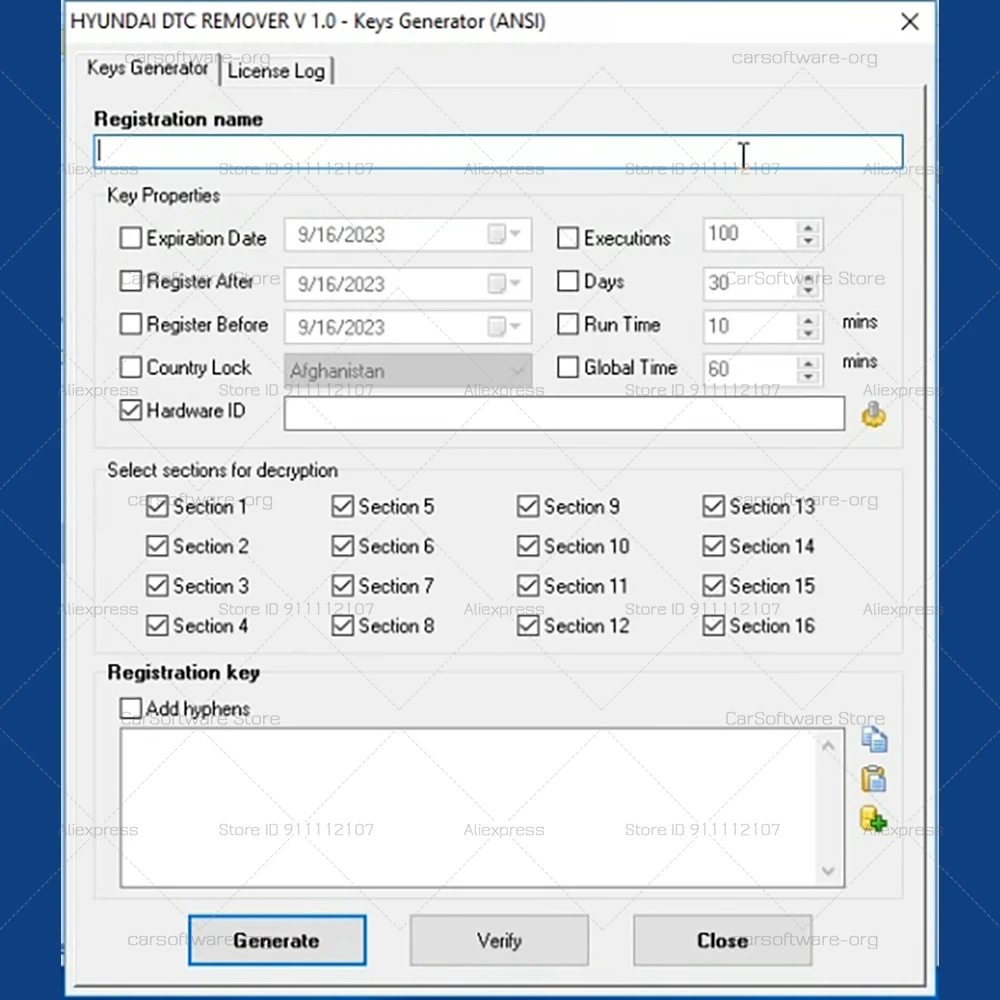Click the Close button
The image size is (1000, 1000).
tap(722, 940)
